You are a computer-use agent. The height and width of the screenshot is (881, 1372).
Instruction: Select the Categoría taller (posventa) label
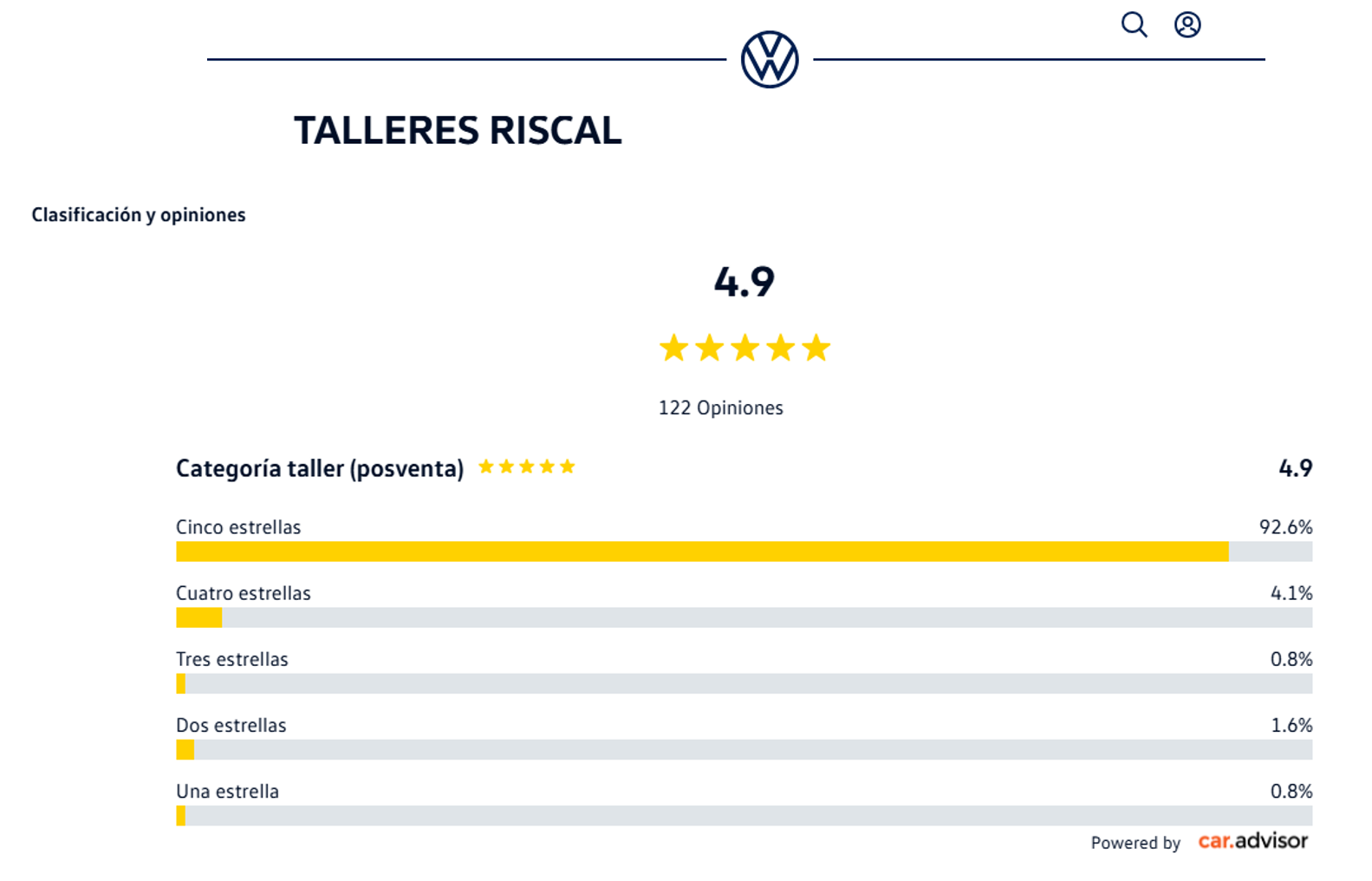pos(320,468)
